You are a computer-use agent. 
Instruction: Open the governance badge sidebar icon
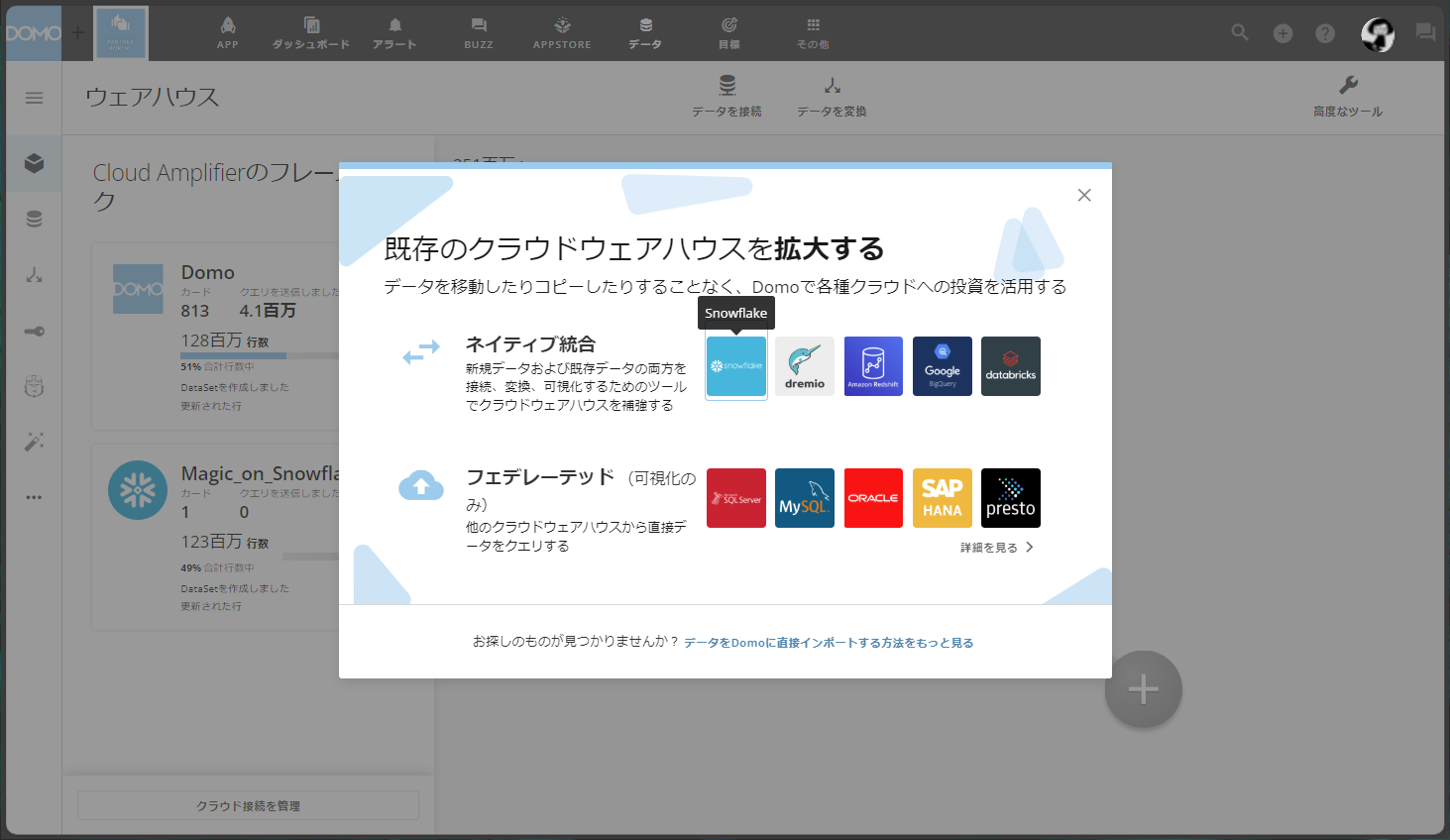(x=34, y=386)
